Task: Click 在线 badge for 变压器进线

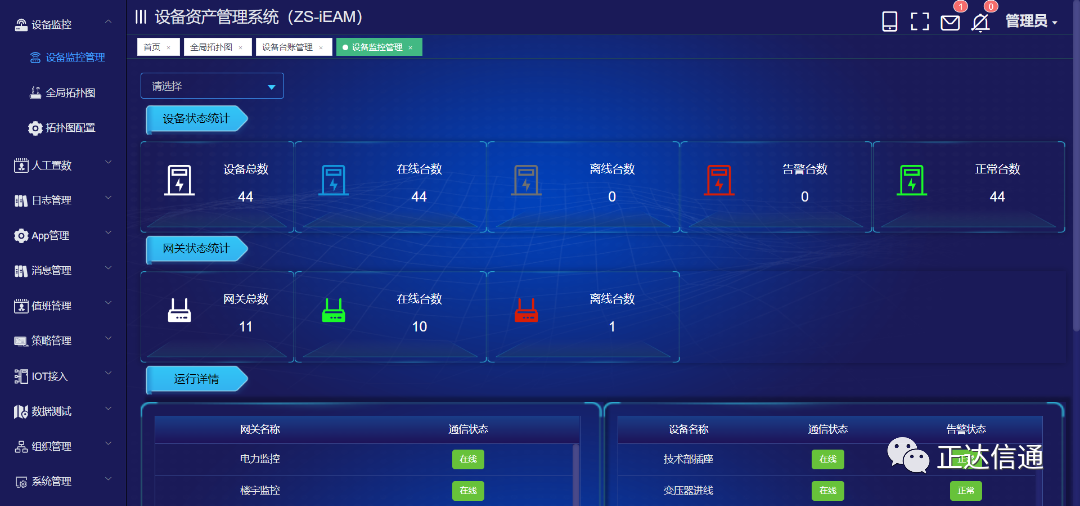Action: (828, 491)
